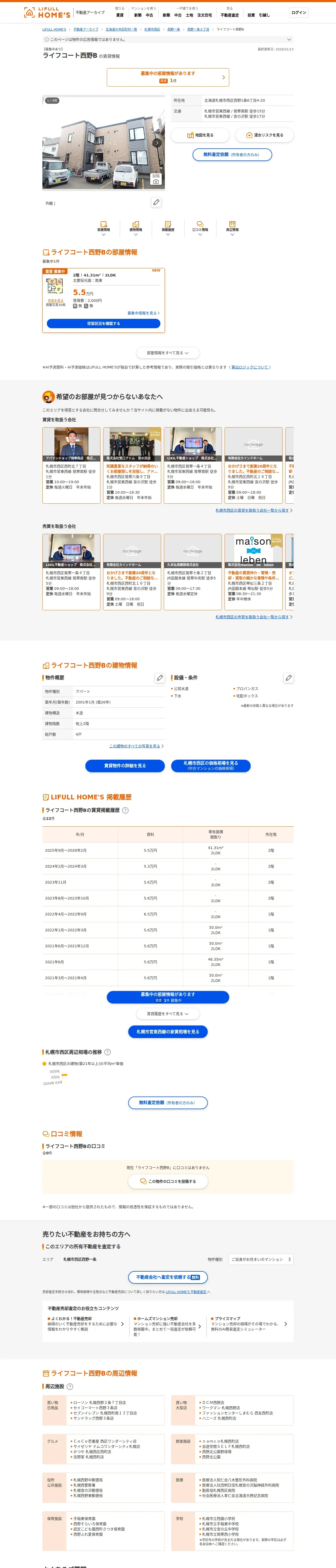Open the LIFULL HOME'S logo homepage
Image resolution: width=336 pixels, height=1568 pixels.
47,12
